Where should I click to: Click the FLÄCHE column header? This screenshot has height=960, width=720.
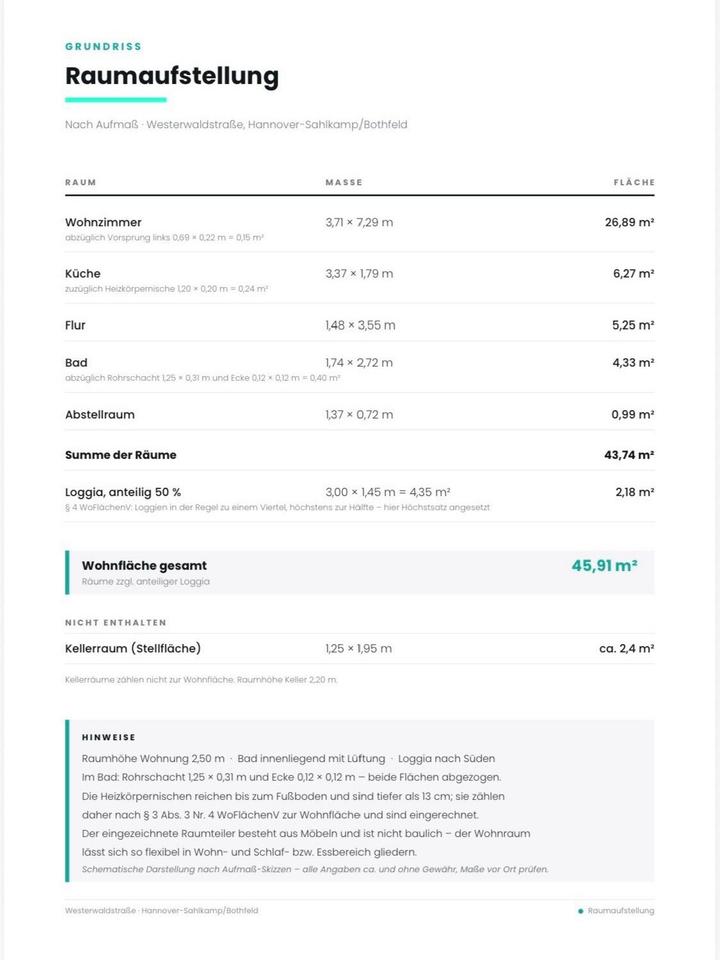click(x=634, y=182)
